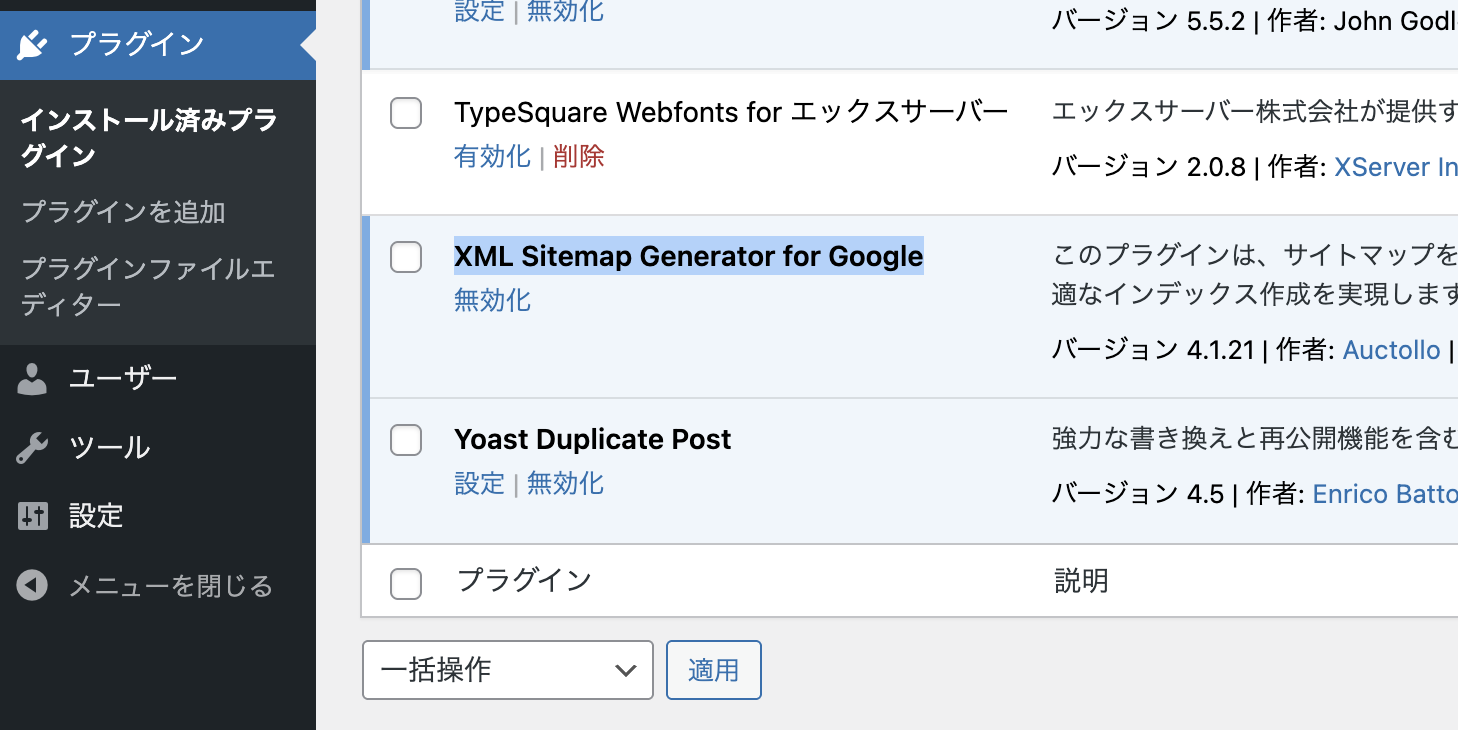Open Tools via the wrench icon

32,448
